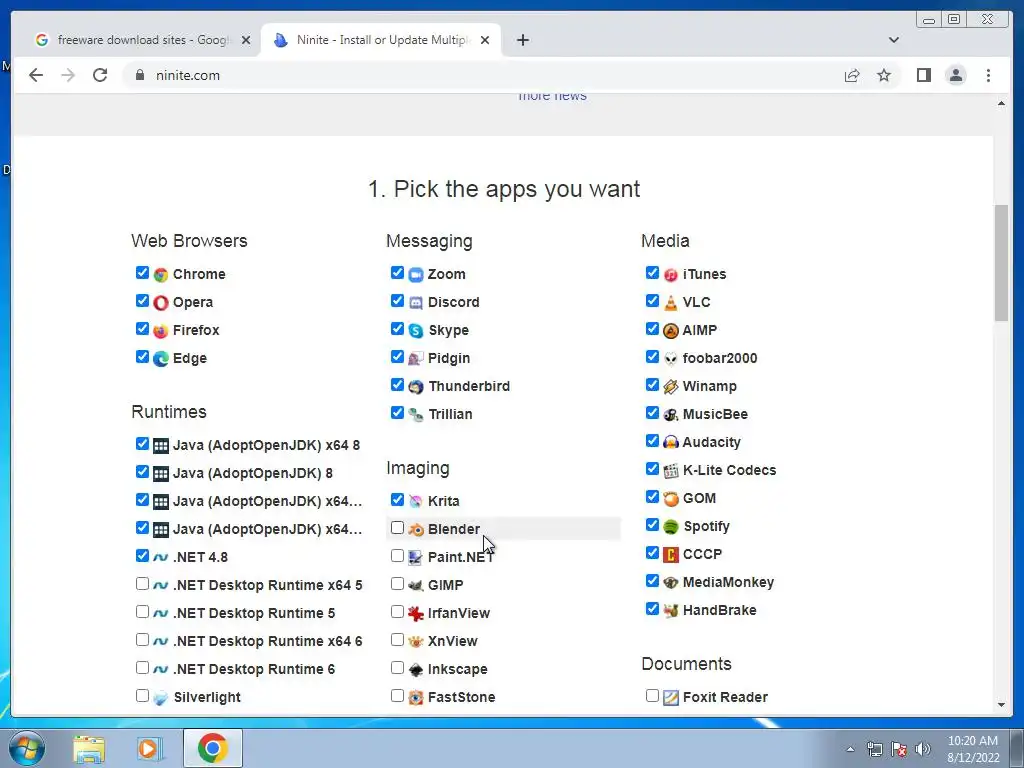Uncheck the K-Lite Codecs checkbox
1024x768 pixels.
tap(652, 469)
